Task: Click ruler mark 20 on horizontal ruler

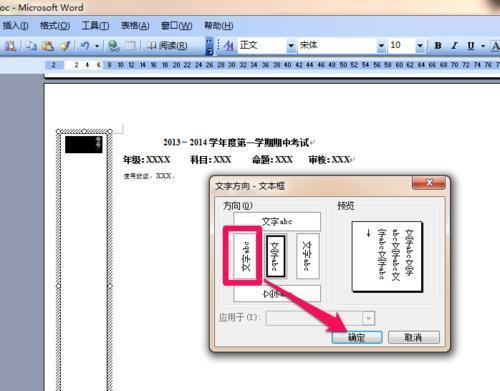Action: (176, 65)
